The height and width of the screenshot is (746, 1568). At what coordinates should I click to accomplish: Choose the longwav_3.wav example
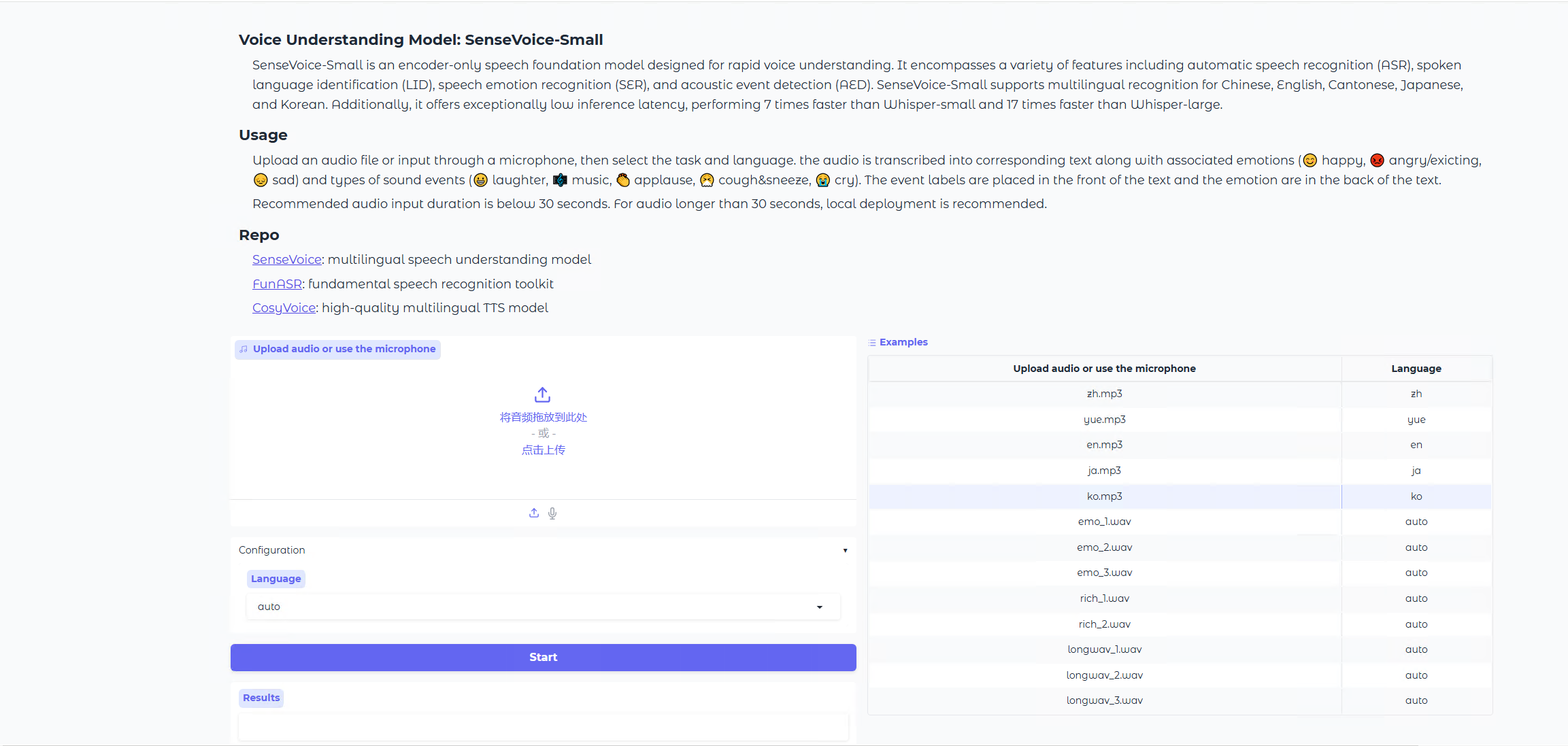click(1104, 700)
